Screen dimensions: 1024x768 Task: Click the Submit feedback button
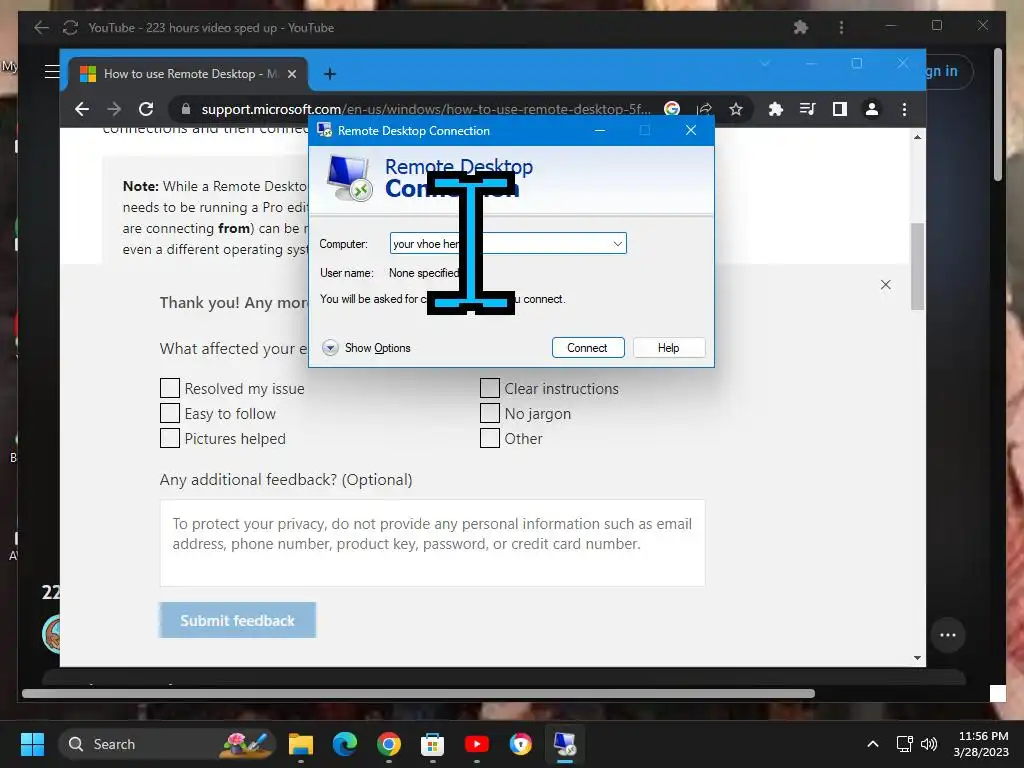[x=238, y=620]
